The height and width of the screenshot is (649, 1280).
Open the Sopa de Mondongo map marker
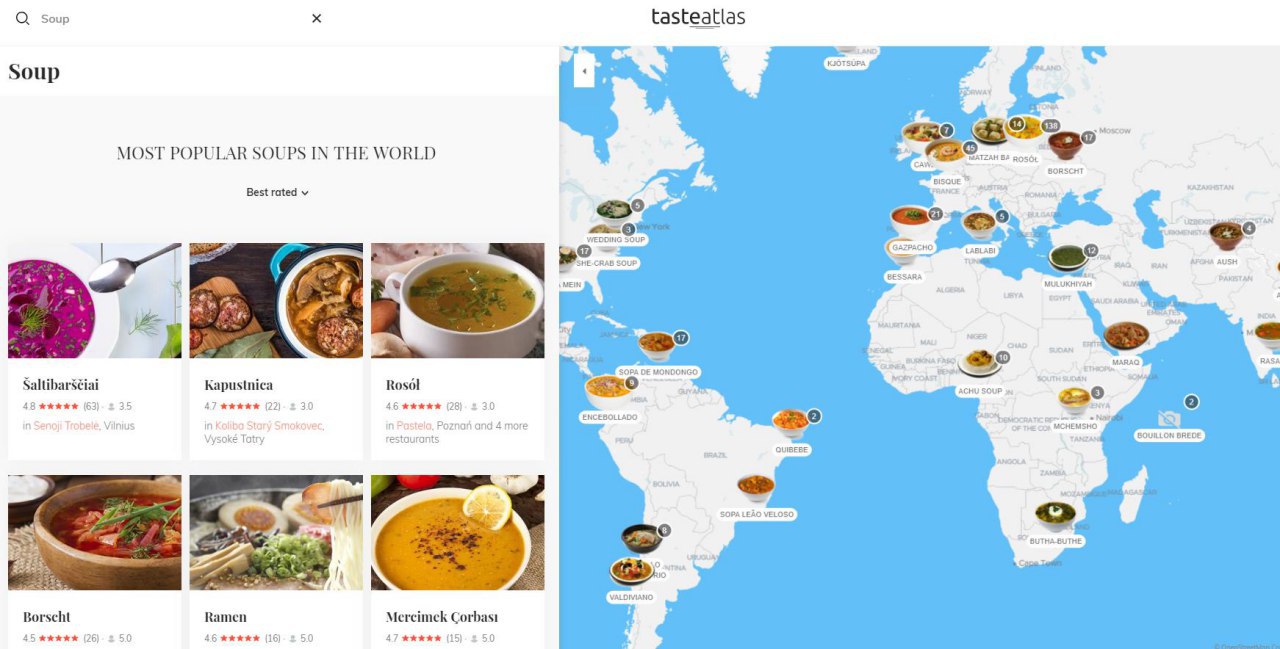[x=657, y=345]
